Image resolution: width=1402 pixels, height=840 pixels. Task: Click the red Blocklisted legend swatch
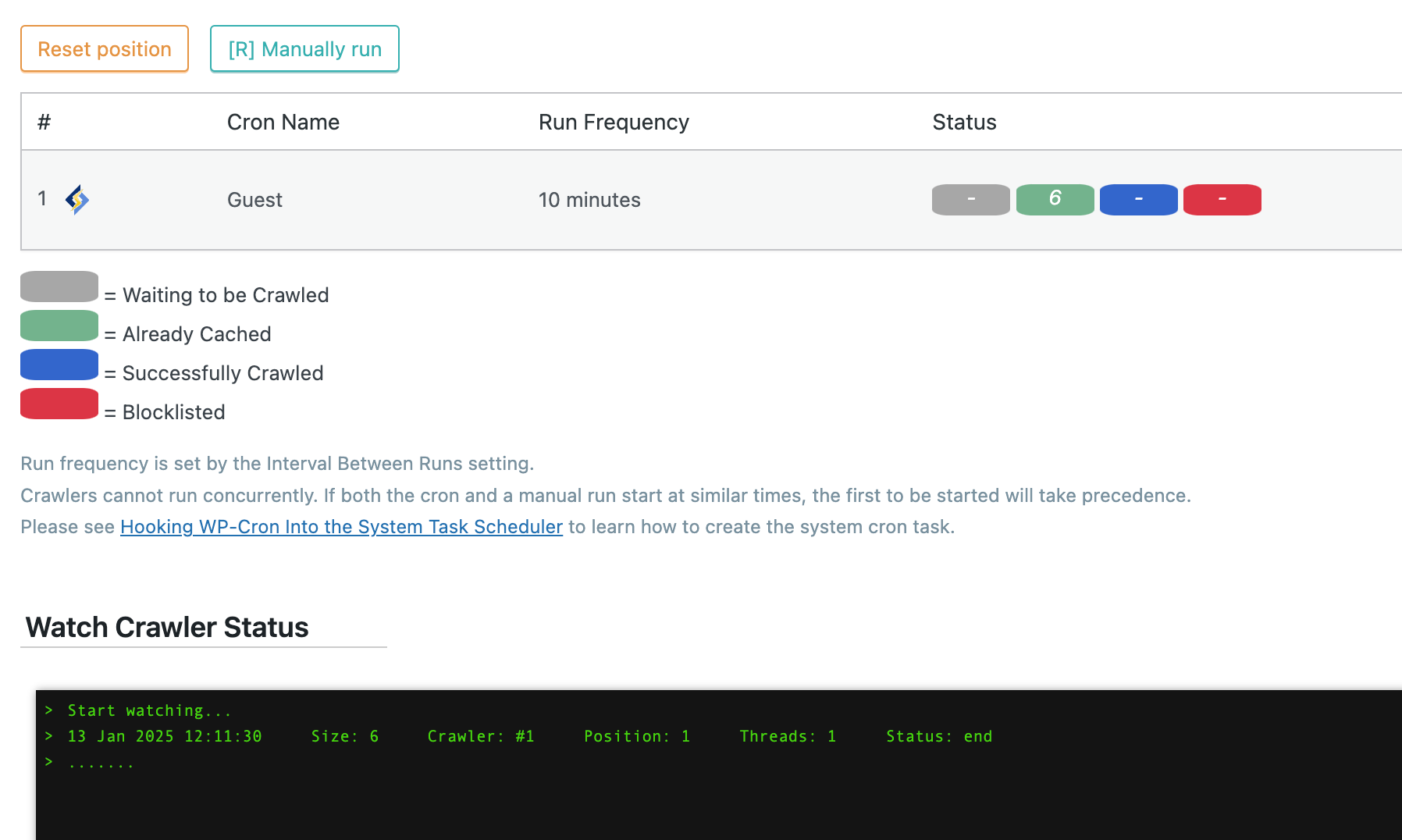[x=59, y=404]
